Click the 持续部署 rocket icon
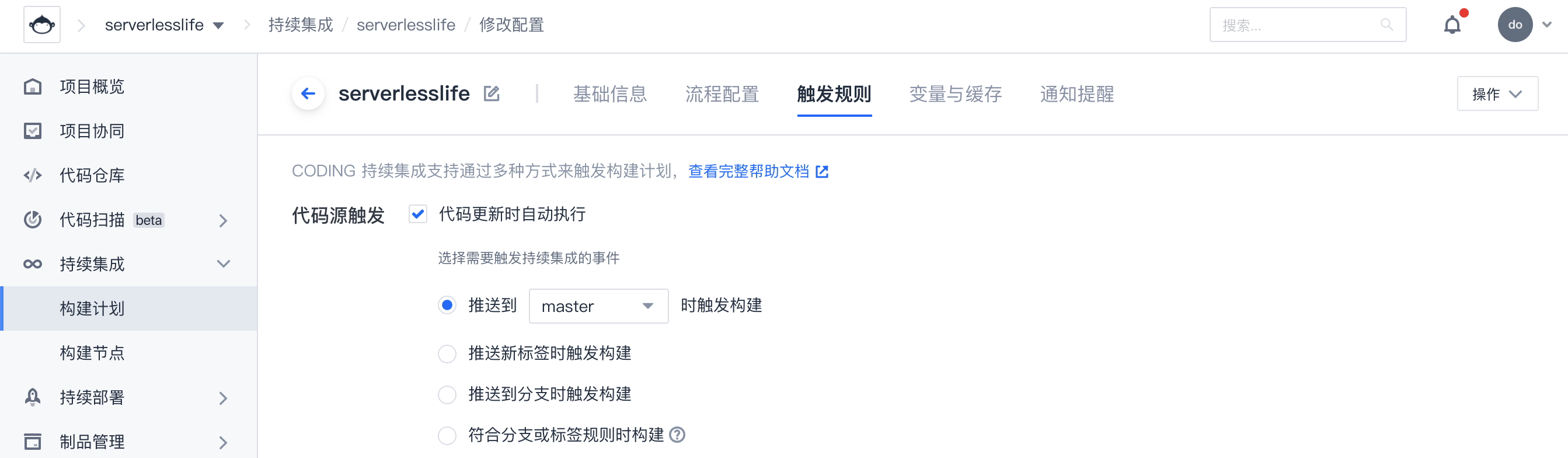Viewport: 1568px width, 458px height. (33, 397)
